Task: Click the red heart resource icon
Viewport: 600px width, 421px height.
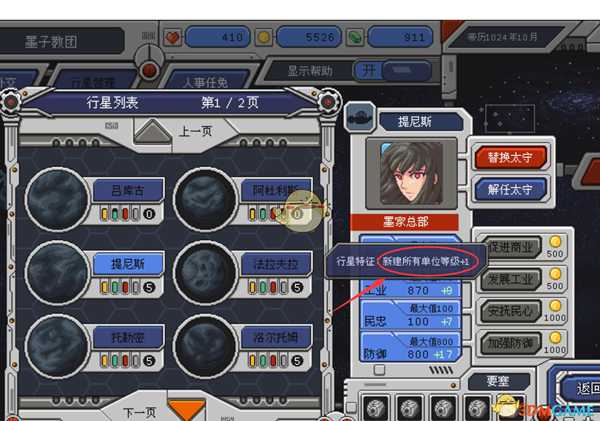Action: [173, 38]
